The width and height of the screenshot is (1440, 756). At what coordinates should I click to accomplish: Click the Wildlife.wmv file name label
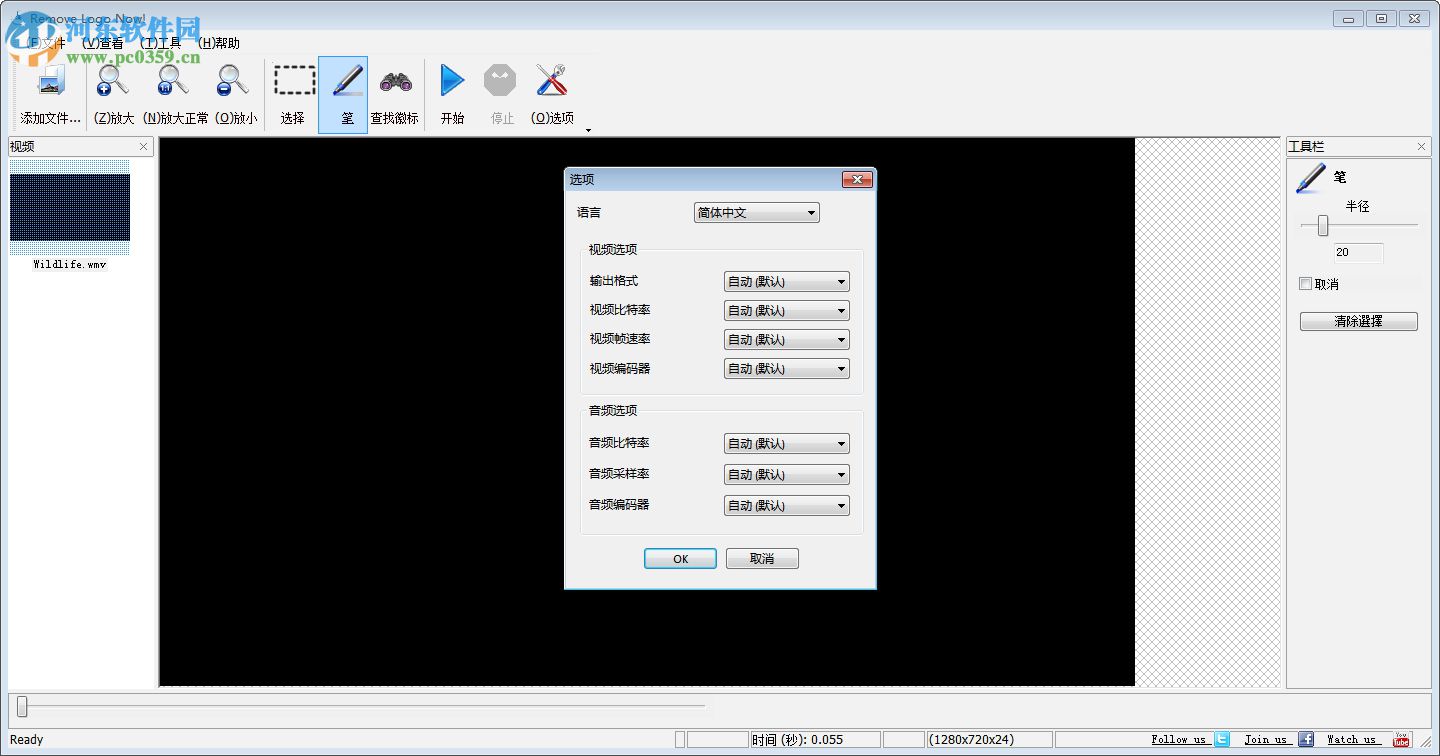point(70,265)
